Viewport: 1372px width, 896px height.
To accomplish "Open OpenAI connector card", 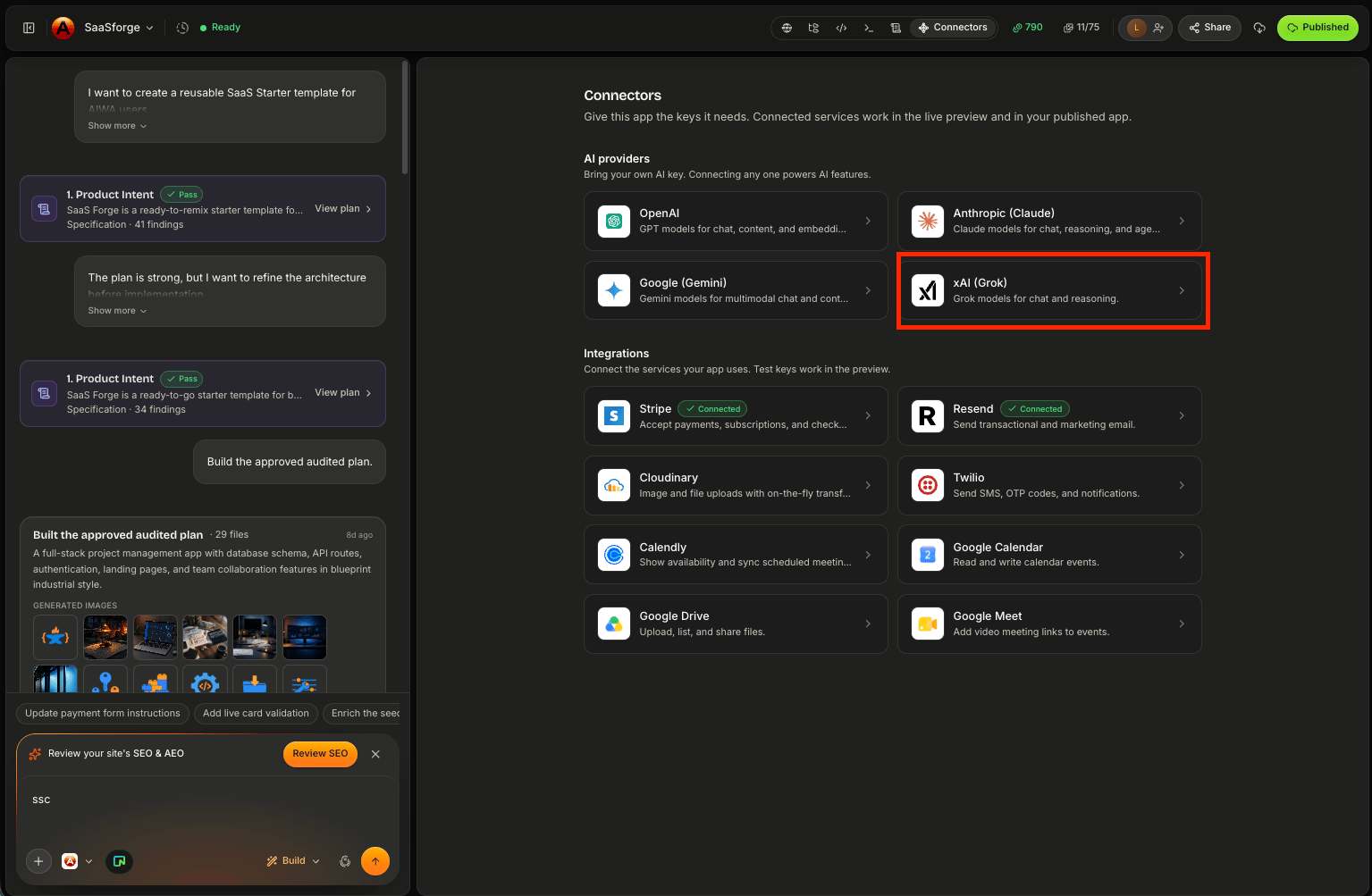I will [736, 221].
